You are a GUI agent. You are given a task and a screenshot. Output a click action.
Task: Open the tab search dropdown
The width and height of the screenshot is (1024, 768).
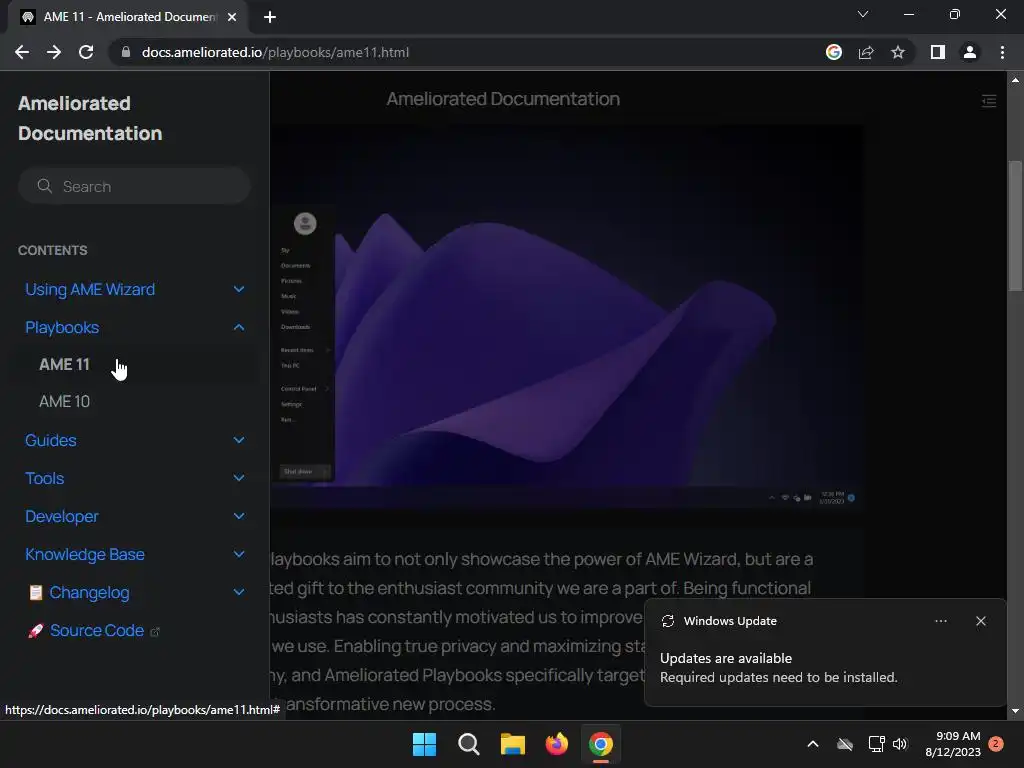point(863,14)
